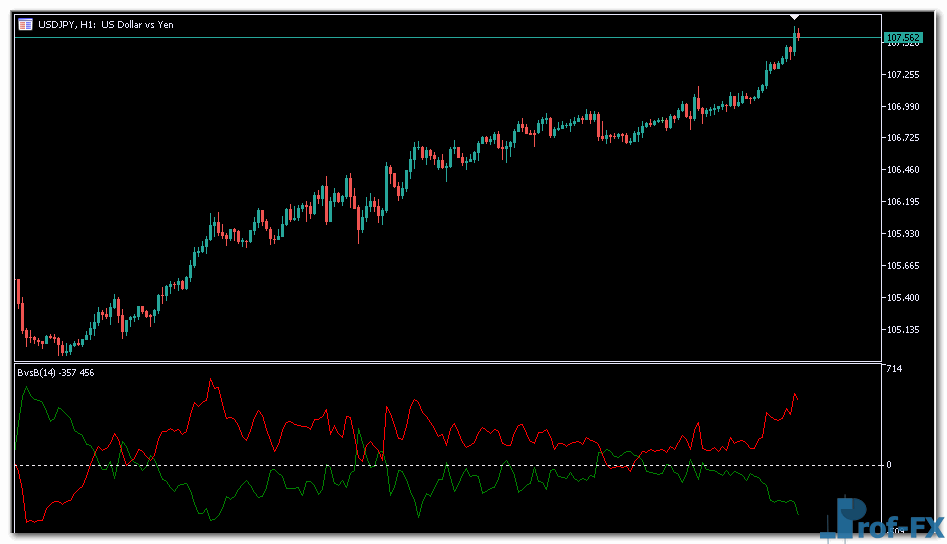The image size is (947, 544).
Task: Click the BvsB(14) indicator label
Action: [55, 373]
